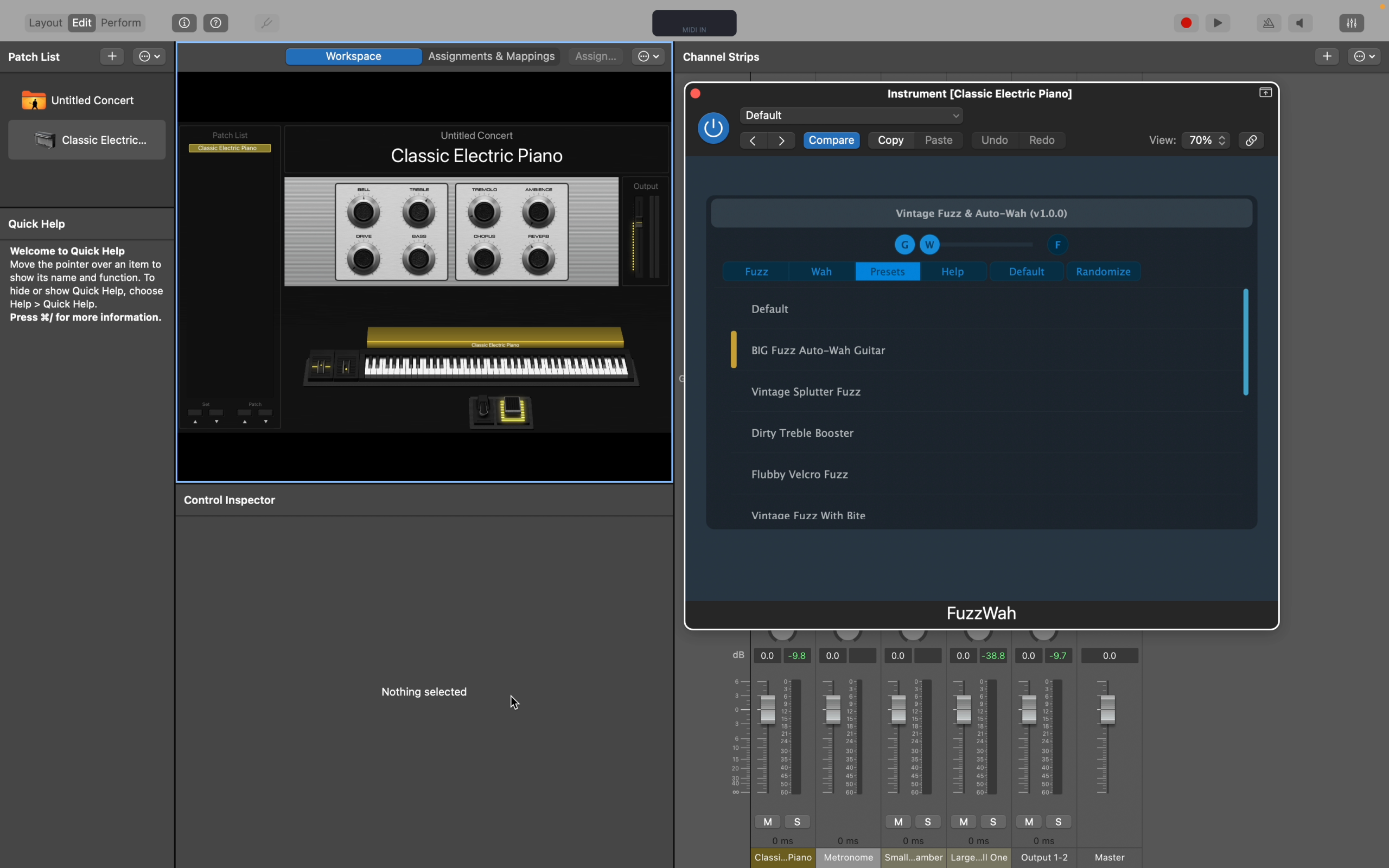Add channel strip with plus button
Screen dimensions: 1389x868
1327,56
